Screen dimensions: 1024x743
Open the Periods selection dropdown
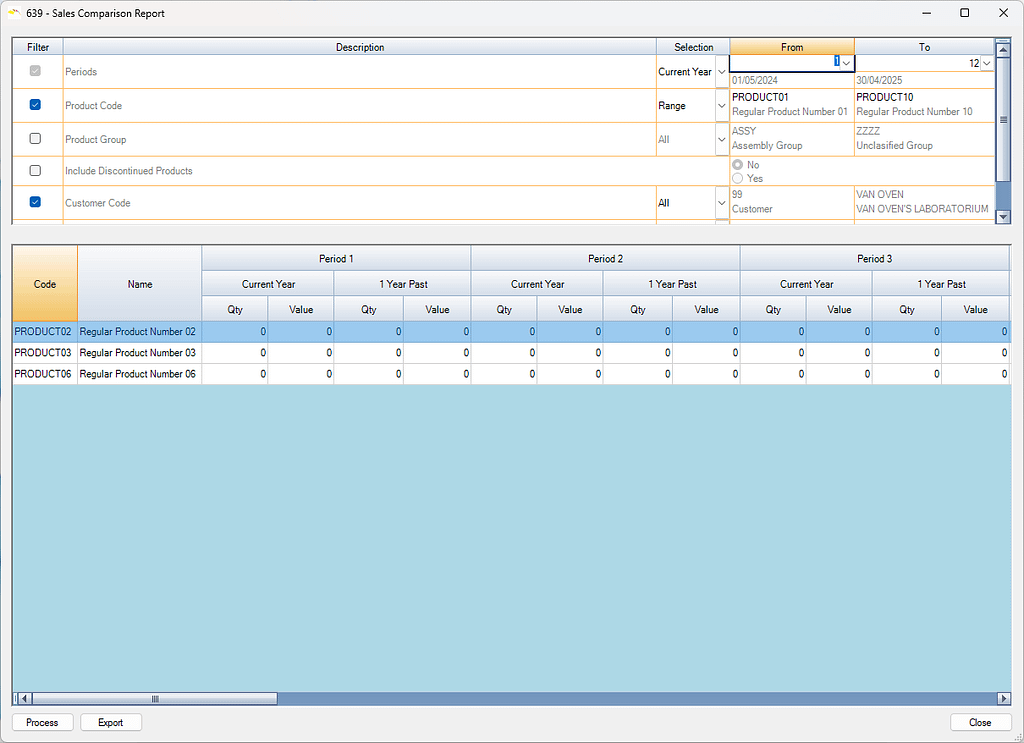point(722,72)
